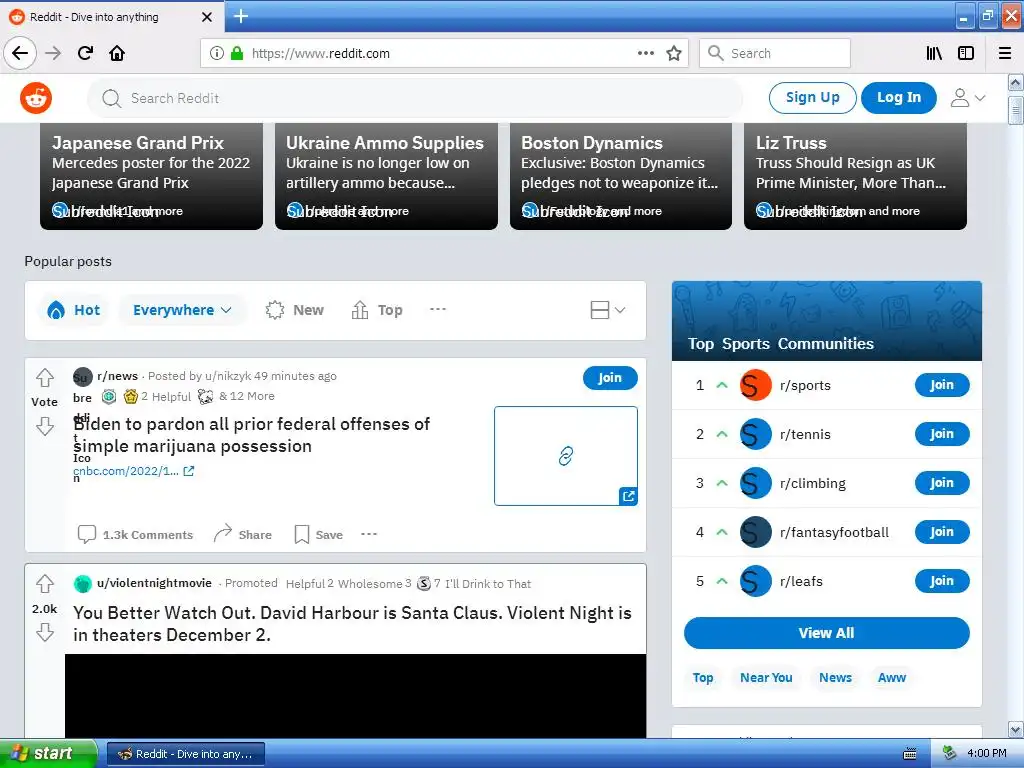Open a new browser tab with plus
This screenshot has width=1024, height=768.
(240, 16)
